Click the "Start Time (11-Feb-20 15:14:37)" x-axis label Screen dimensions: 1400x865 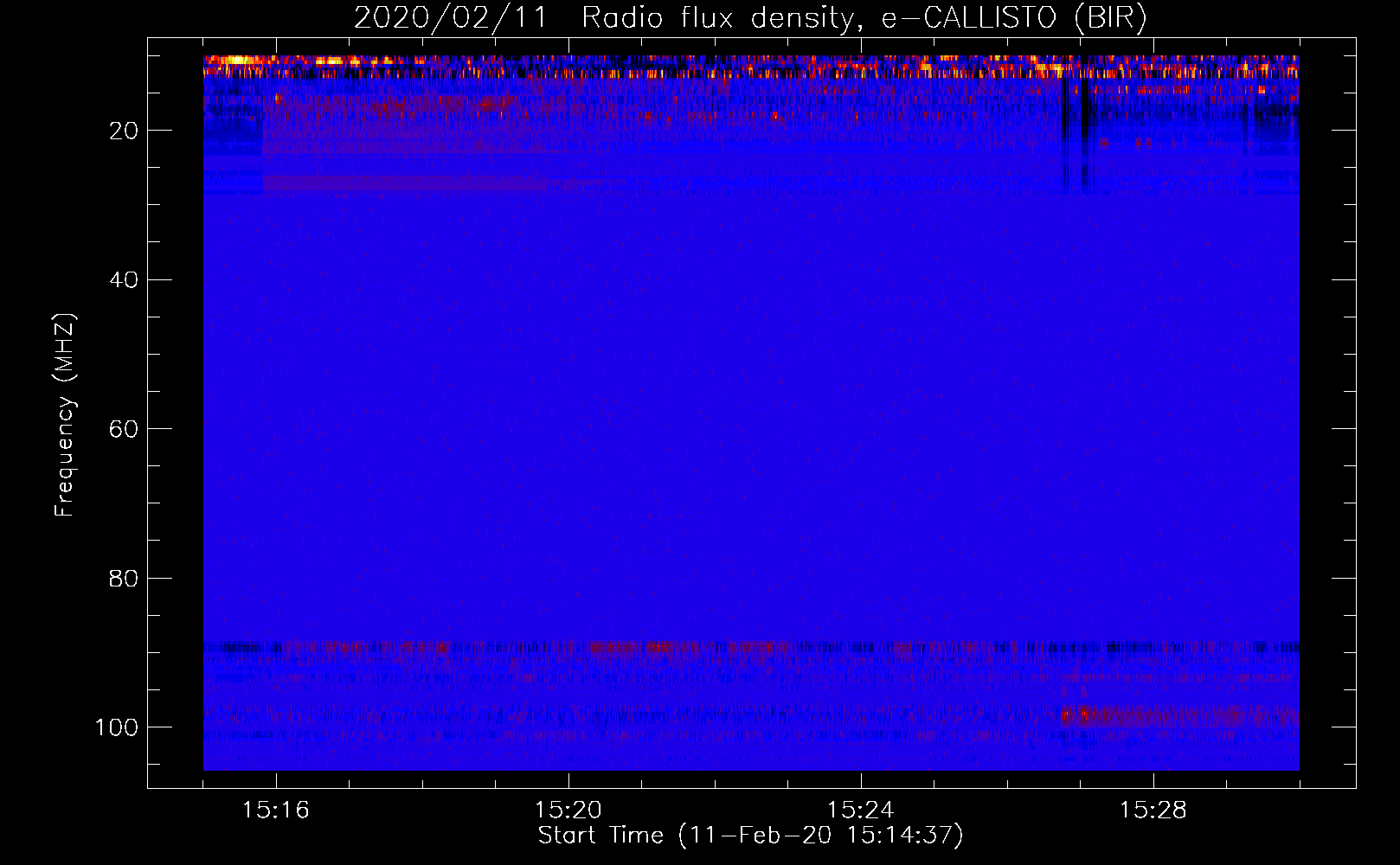[x=750, y=836]
